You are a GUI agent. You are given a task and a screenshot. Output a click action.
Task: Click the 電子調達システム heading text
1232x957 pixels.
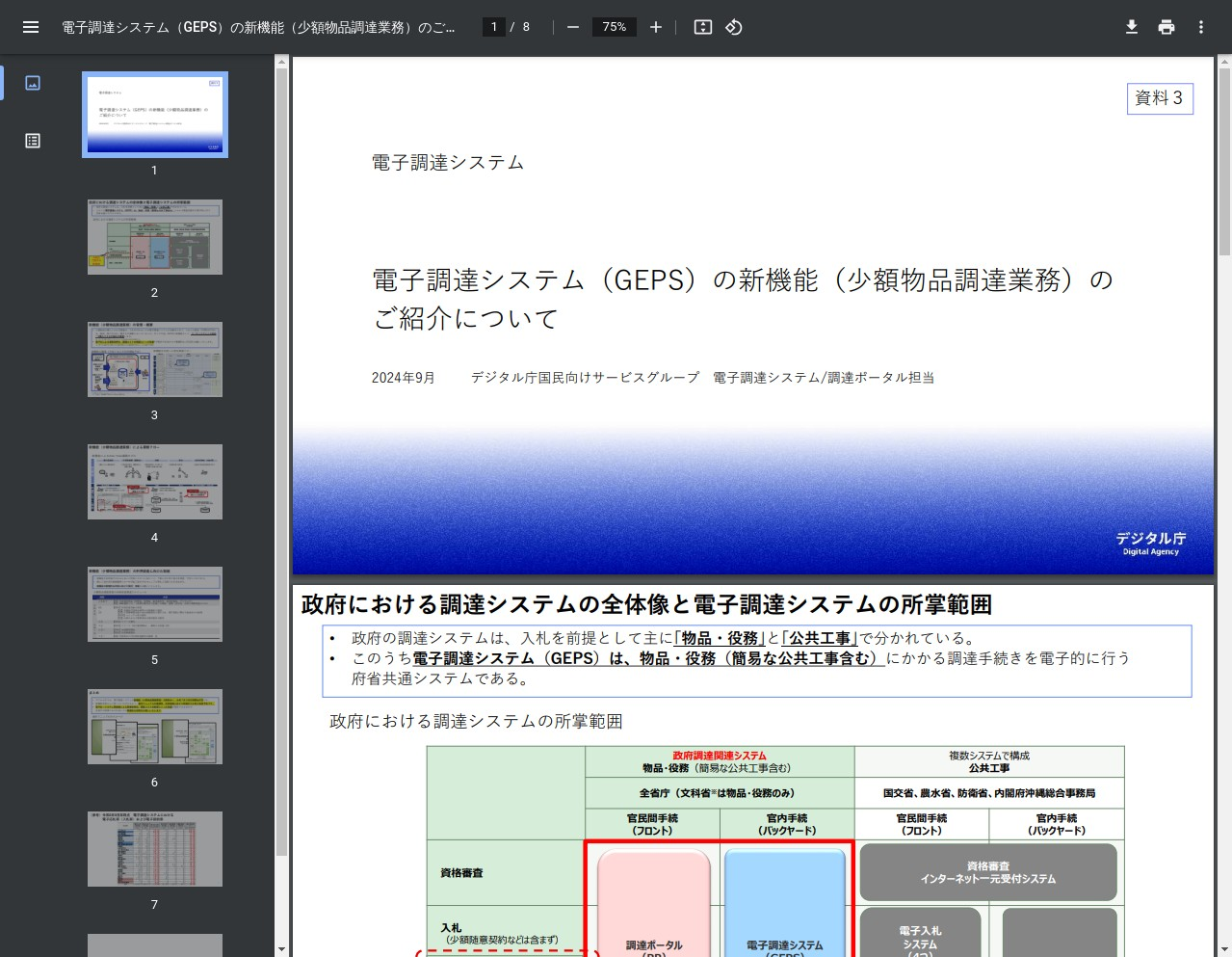pos(448,163)
